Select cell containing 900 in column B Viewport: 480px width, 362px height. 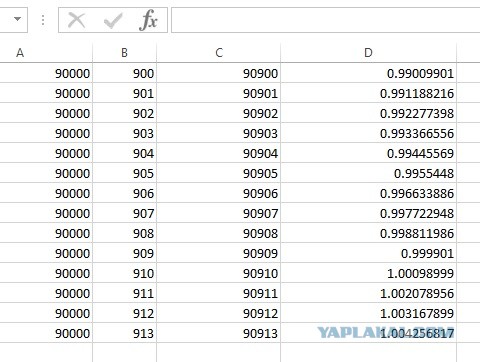point(124,73)
